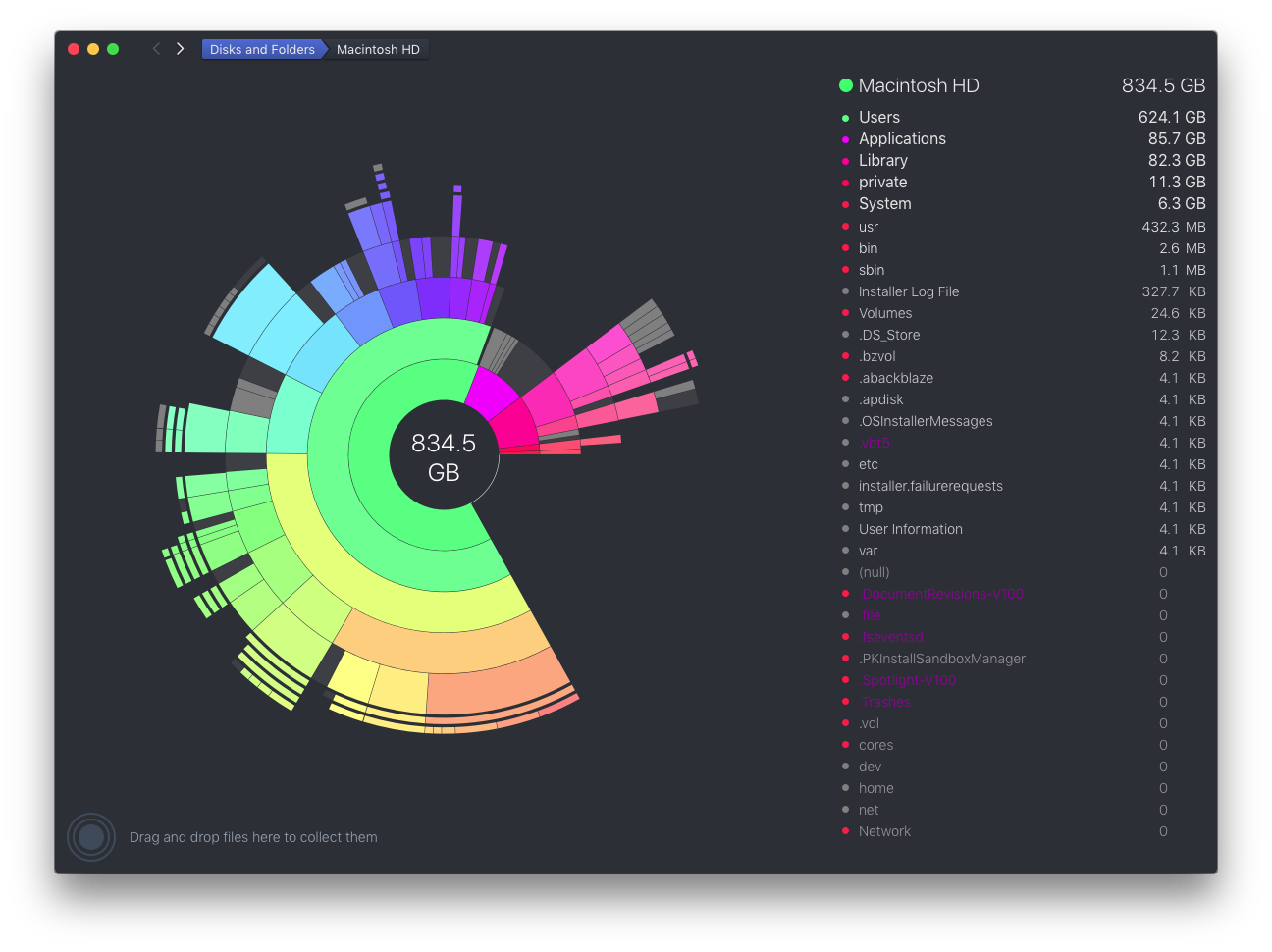Click the back navigation arrow

tap(156, 49)
